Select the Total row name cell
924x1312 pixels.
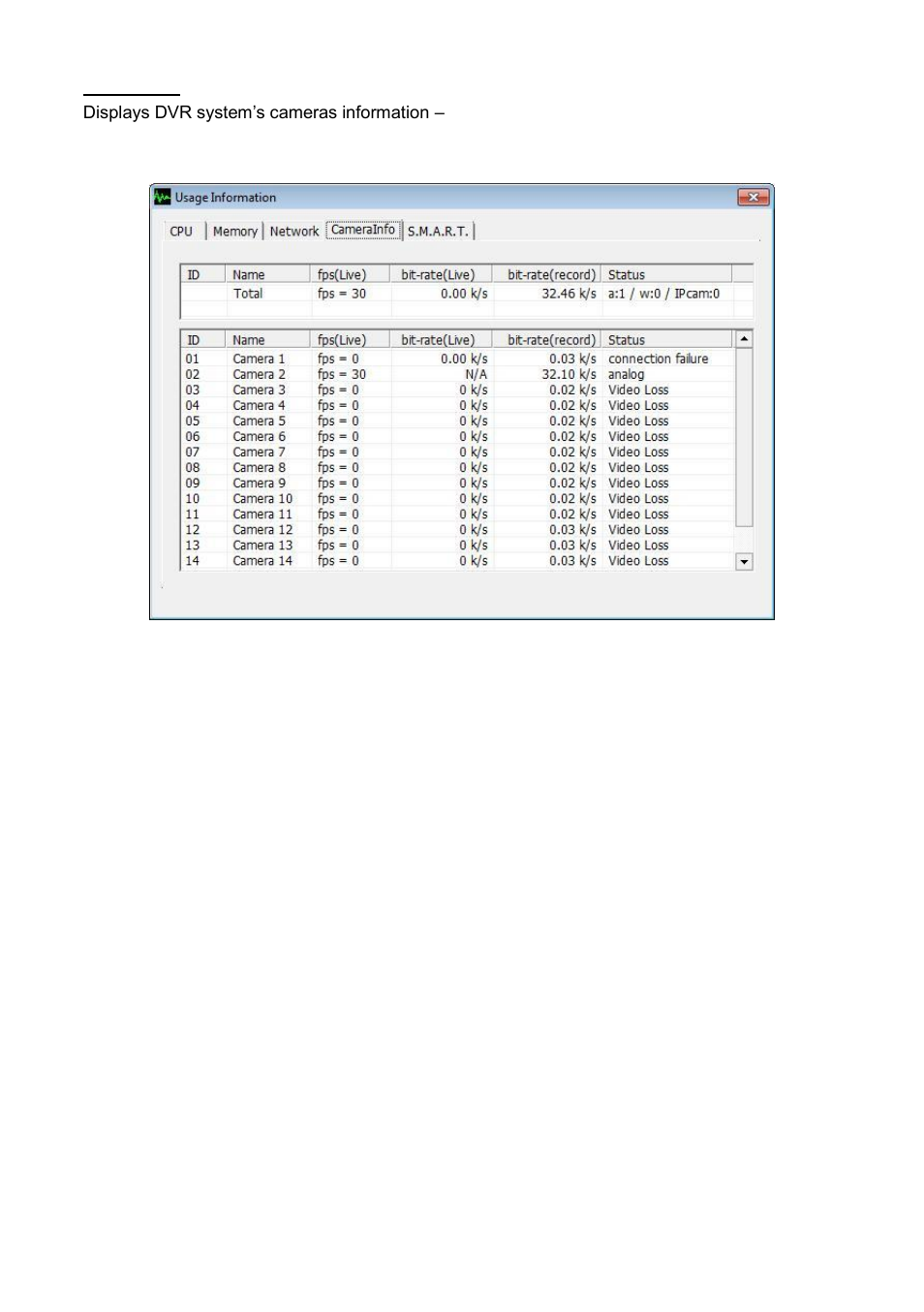[248, 294]
